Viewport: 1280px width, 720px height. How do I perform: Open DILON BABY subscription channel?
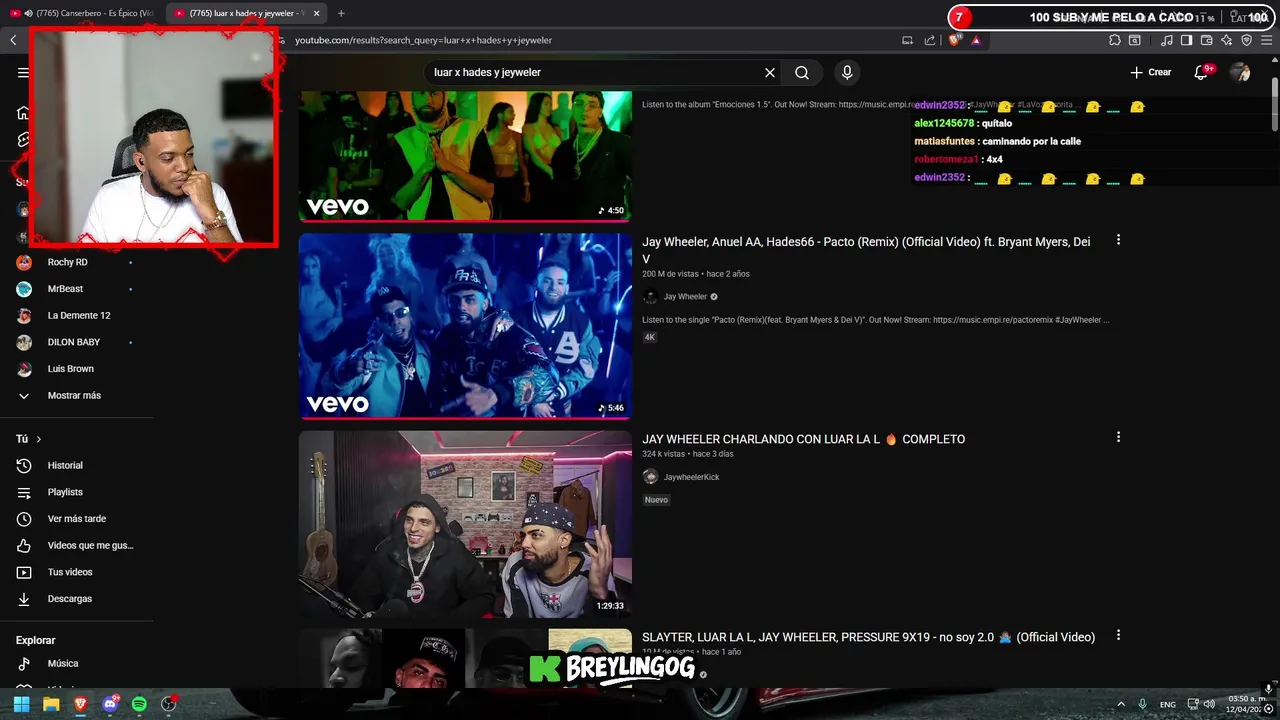[76, 342]
